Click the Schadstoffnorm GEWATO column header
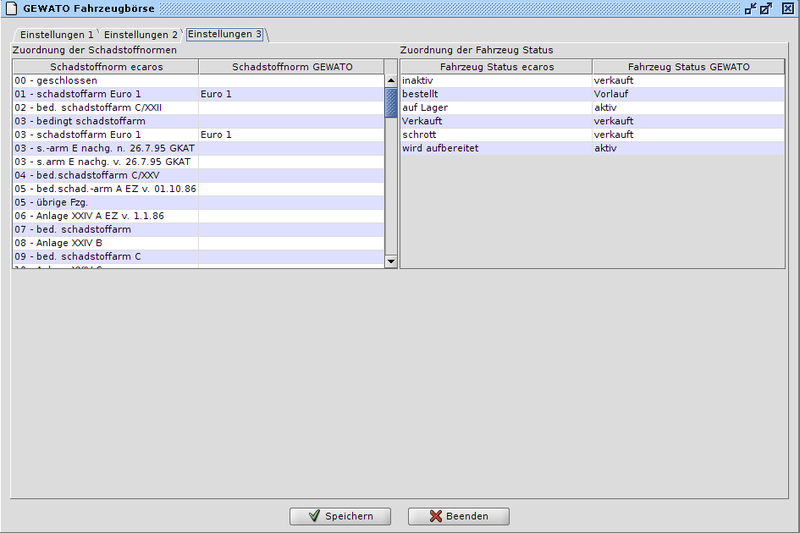Image resolution: width=800 pixels, height=533 pixels. coord(291,66)
